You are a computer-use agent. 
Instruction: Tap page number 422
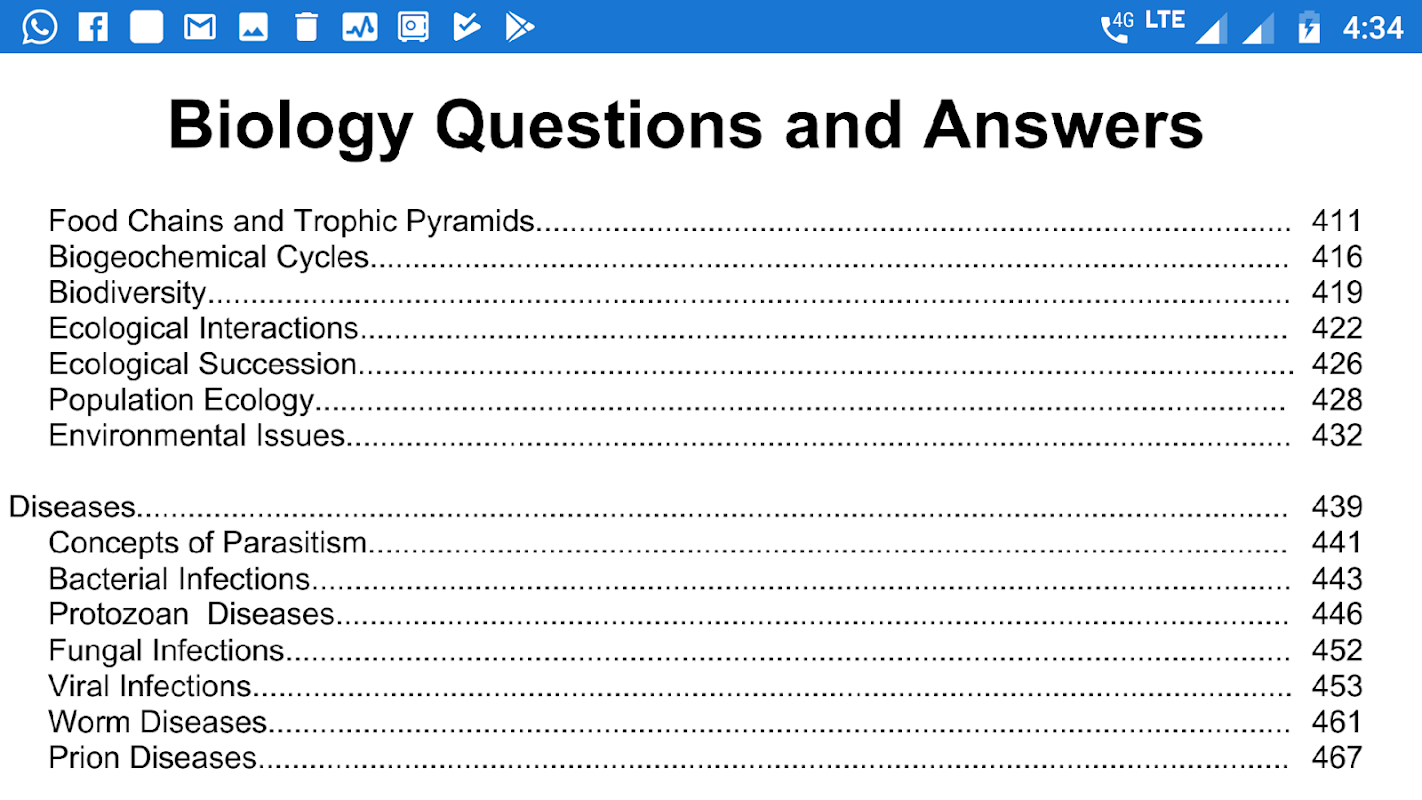tap(1337, 328)
